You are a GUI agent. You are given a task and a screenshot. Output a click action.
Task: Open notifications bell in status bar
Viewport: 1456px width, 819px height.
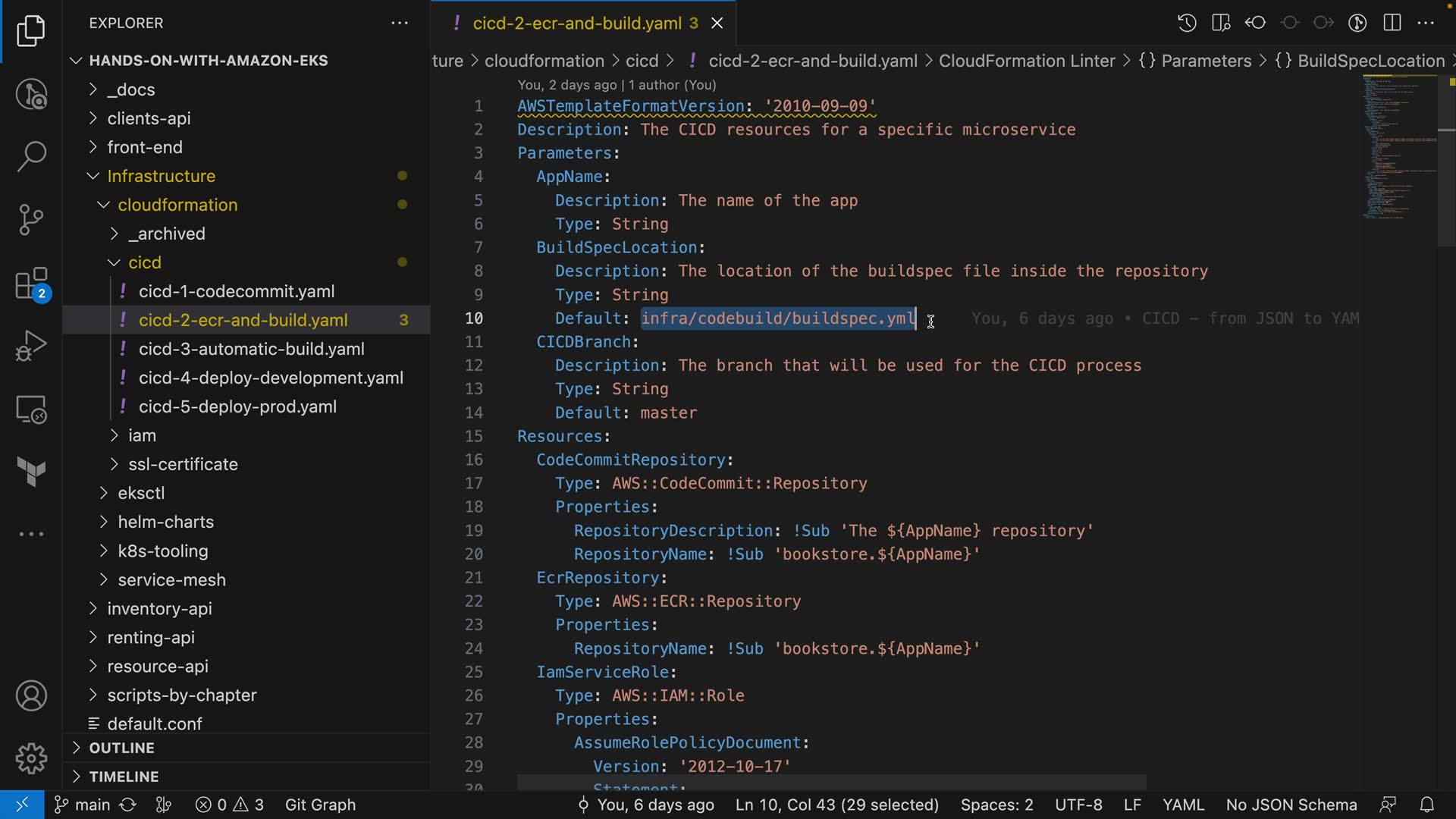coord(1426,805)
